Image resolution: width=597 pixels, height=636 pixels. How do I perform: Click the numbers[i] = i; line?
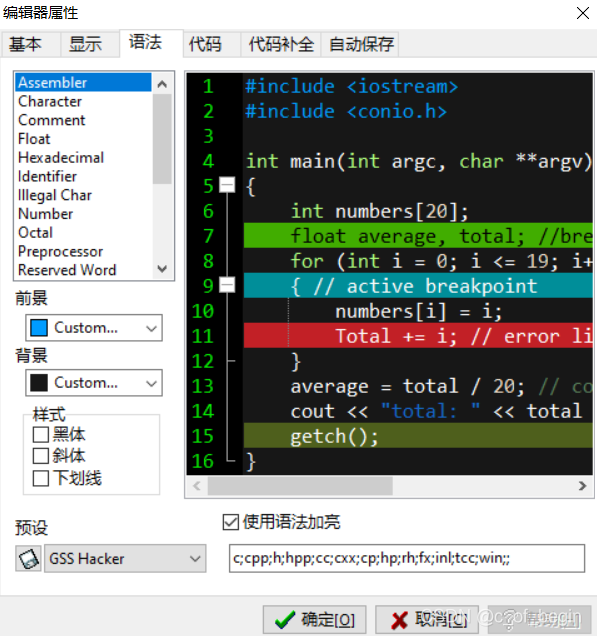418,312
